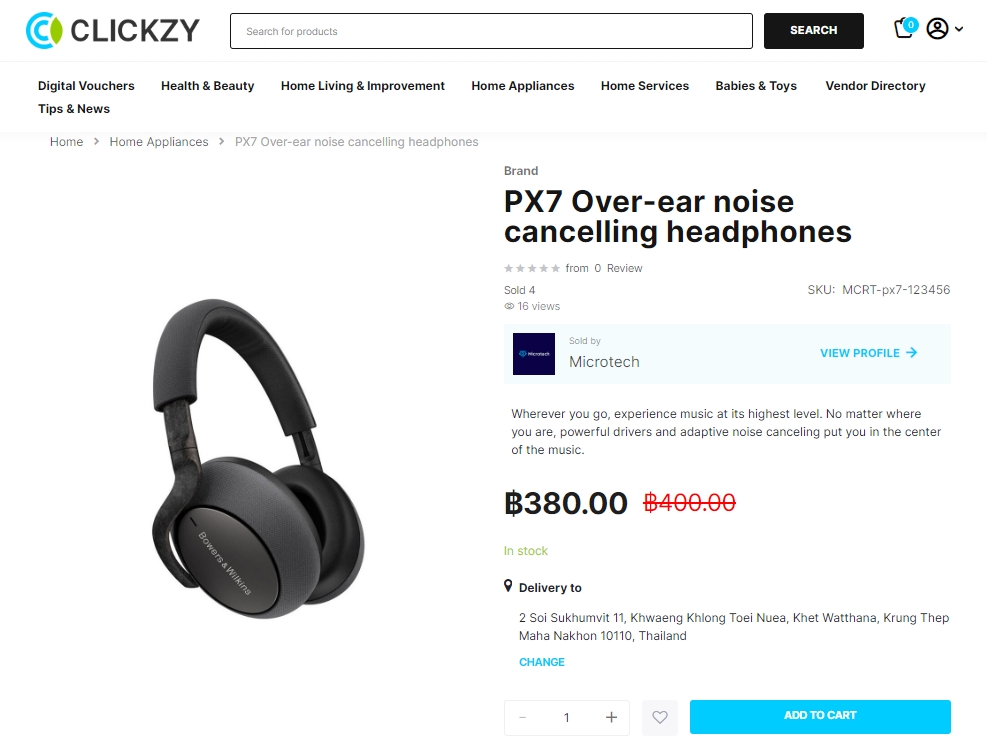Click the delivery location pin icon
987x753 pixels.
point(508,586)
